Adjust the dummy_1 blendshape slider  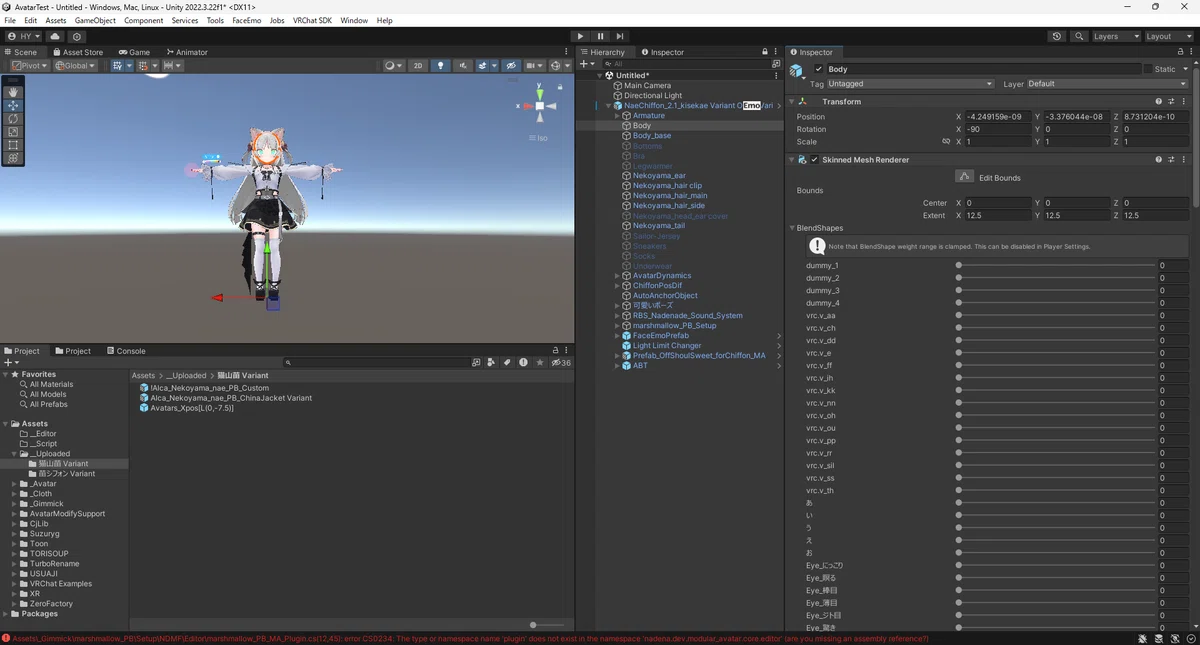pyautogui.click(x=1056, y=266)
